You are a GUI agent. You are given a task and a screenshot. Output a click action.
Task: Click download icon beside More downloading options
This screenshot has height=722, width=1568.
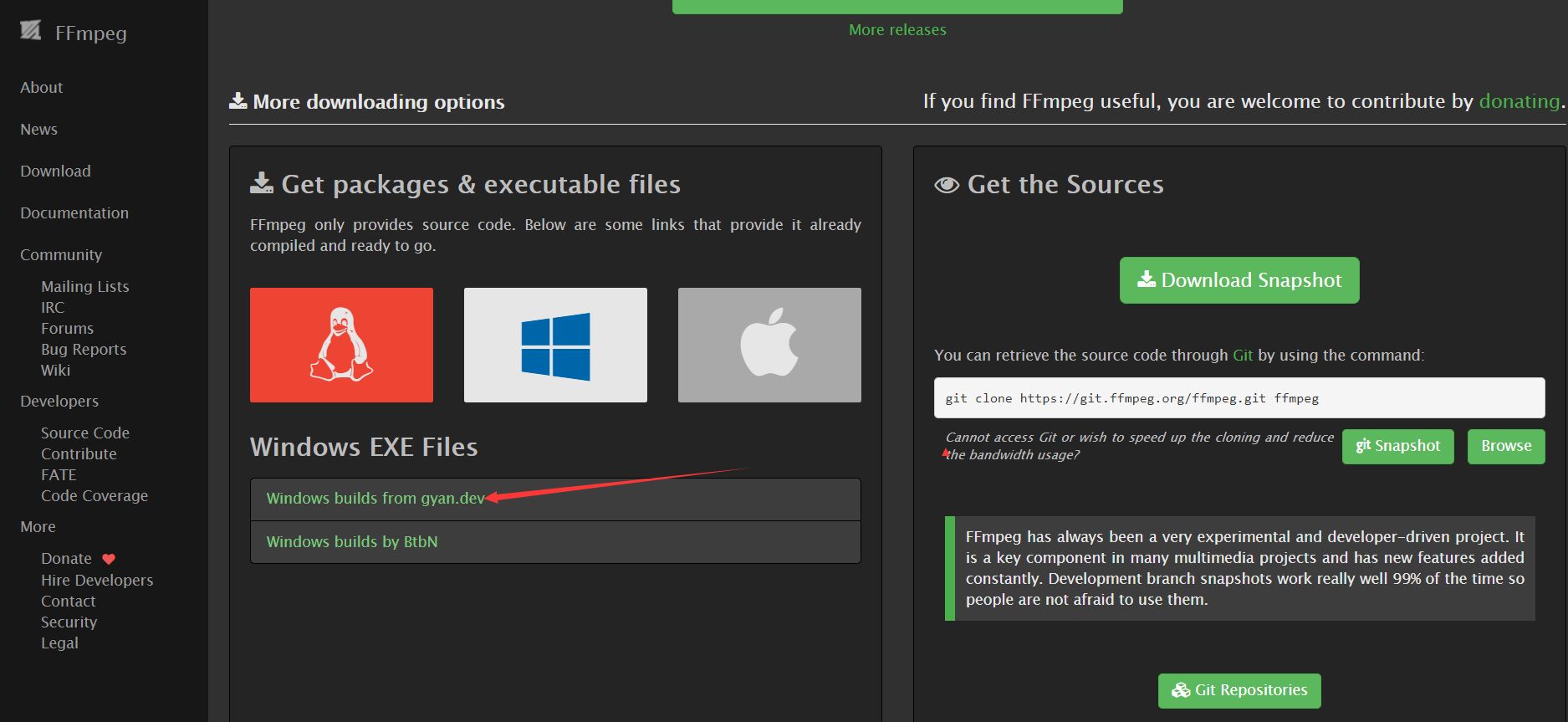pyautogui.click(x=238, y=101)
